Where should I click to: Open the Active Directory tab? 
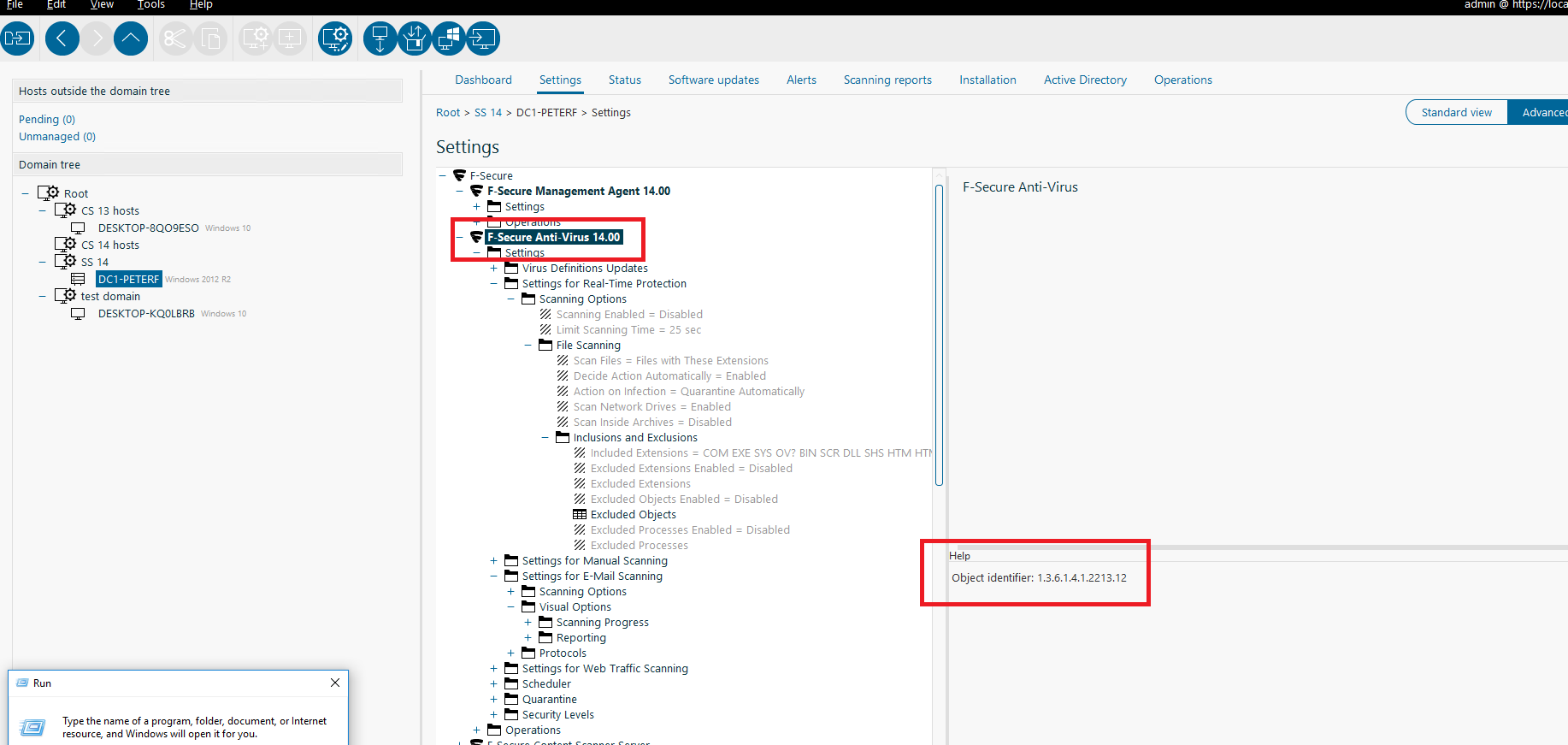(1085, 80)
